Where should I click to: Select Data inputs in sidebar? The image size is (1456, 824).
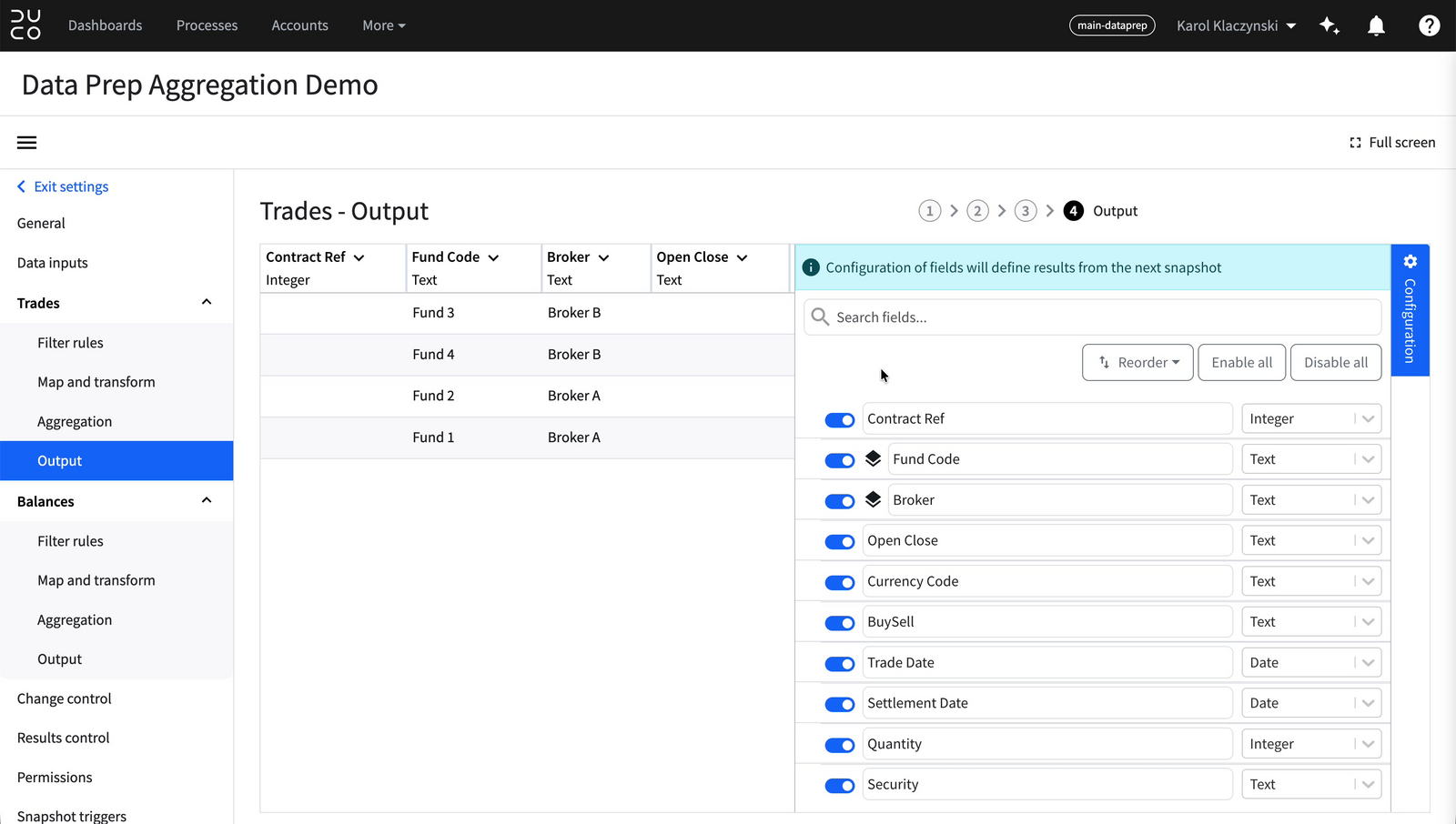pyautogui.click(x=53, y=263)
